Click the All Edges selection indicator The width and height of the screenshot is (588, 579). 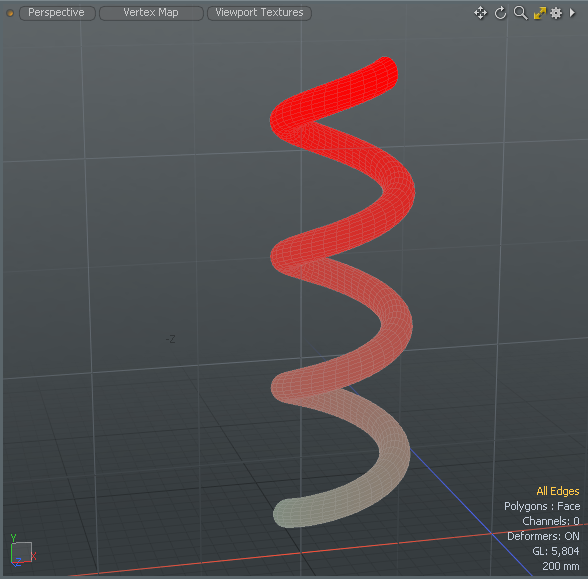click(x=558, y=491)
